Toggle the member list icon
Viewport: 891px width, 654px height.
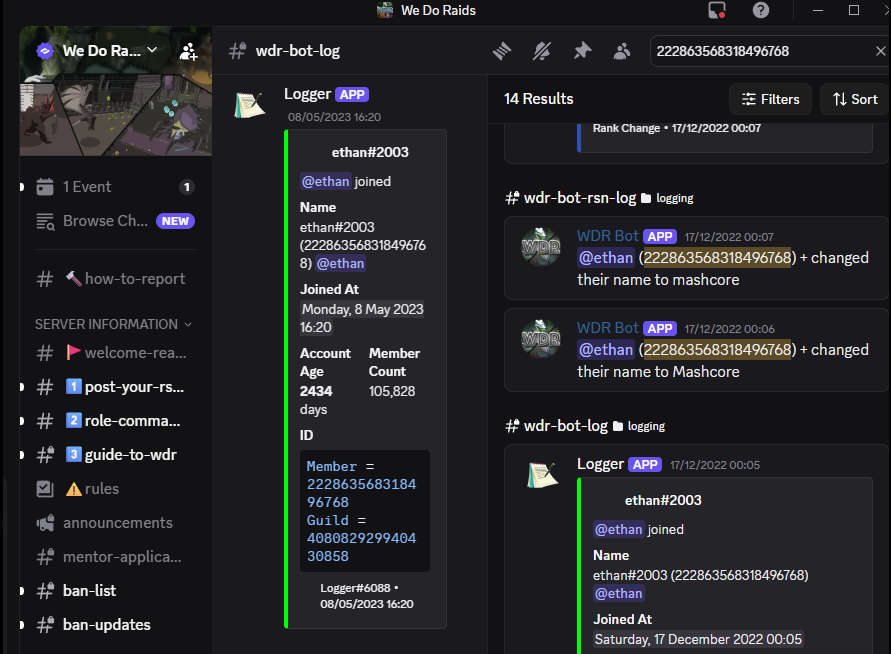click(622, 51)
